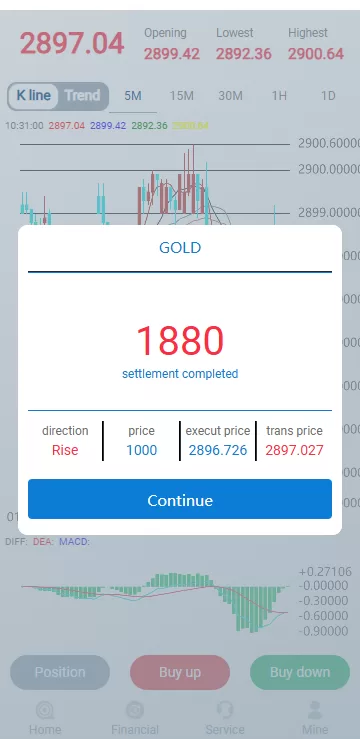Click the trans price value 2897.027
The width and height of the screenshot is (360, 739).
pos(295,450)
